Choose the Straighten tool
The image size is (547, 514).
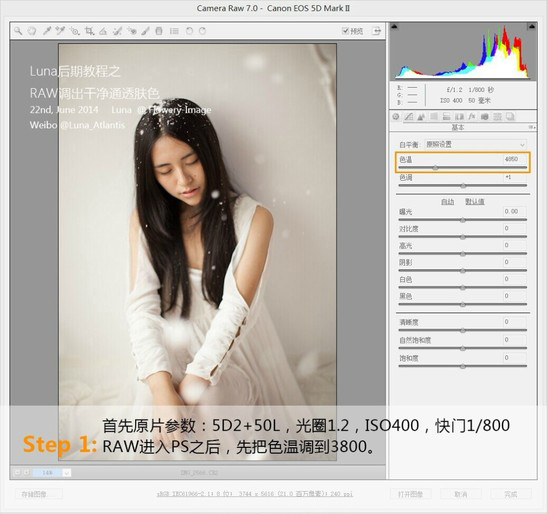103,31
